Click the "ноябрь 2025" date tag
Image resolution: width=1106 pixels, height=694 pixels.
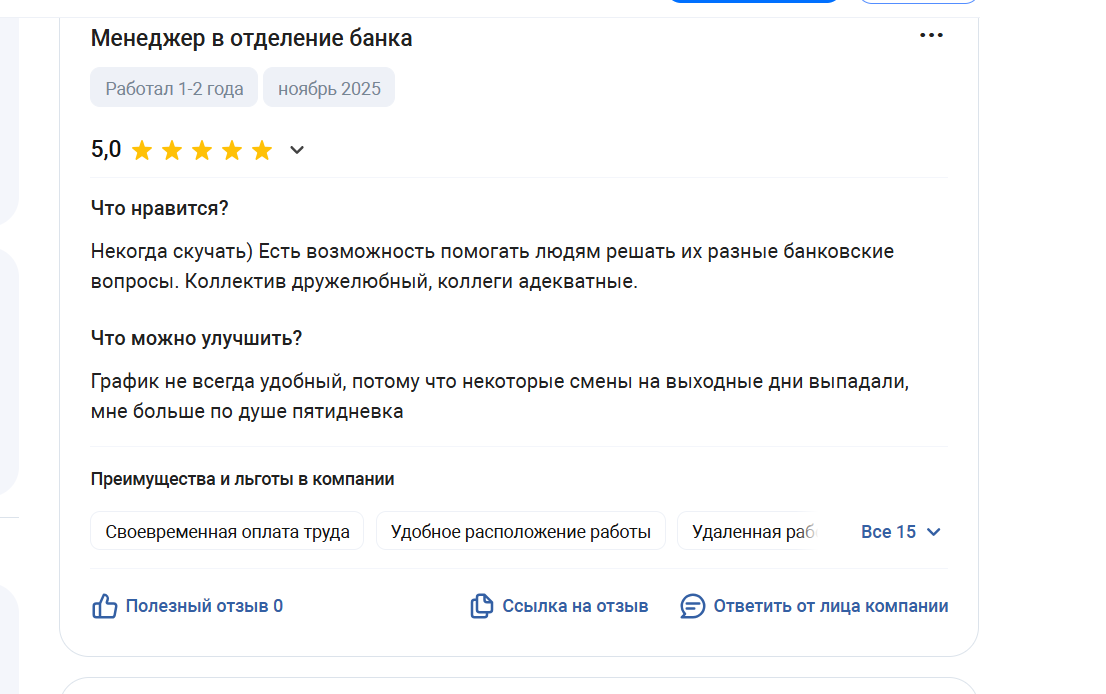329,88
